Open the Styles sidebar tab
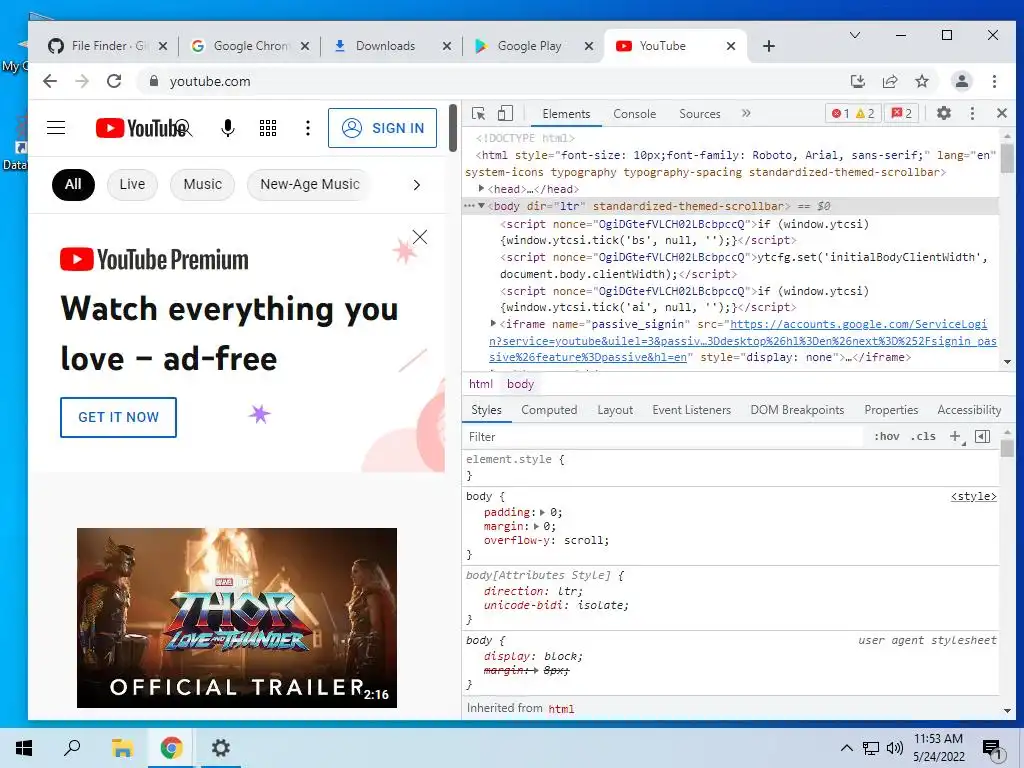Viewport: 1024px width, 768px height. (x=487, y=410)
